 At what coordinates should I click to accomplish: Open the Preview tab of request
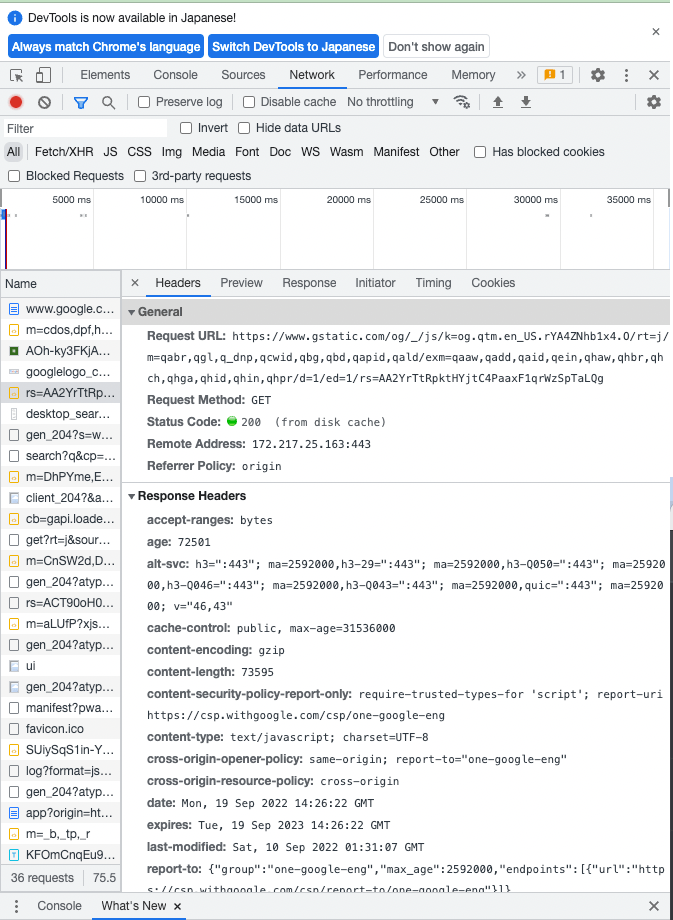(x=241, y=283)
